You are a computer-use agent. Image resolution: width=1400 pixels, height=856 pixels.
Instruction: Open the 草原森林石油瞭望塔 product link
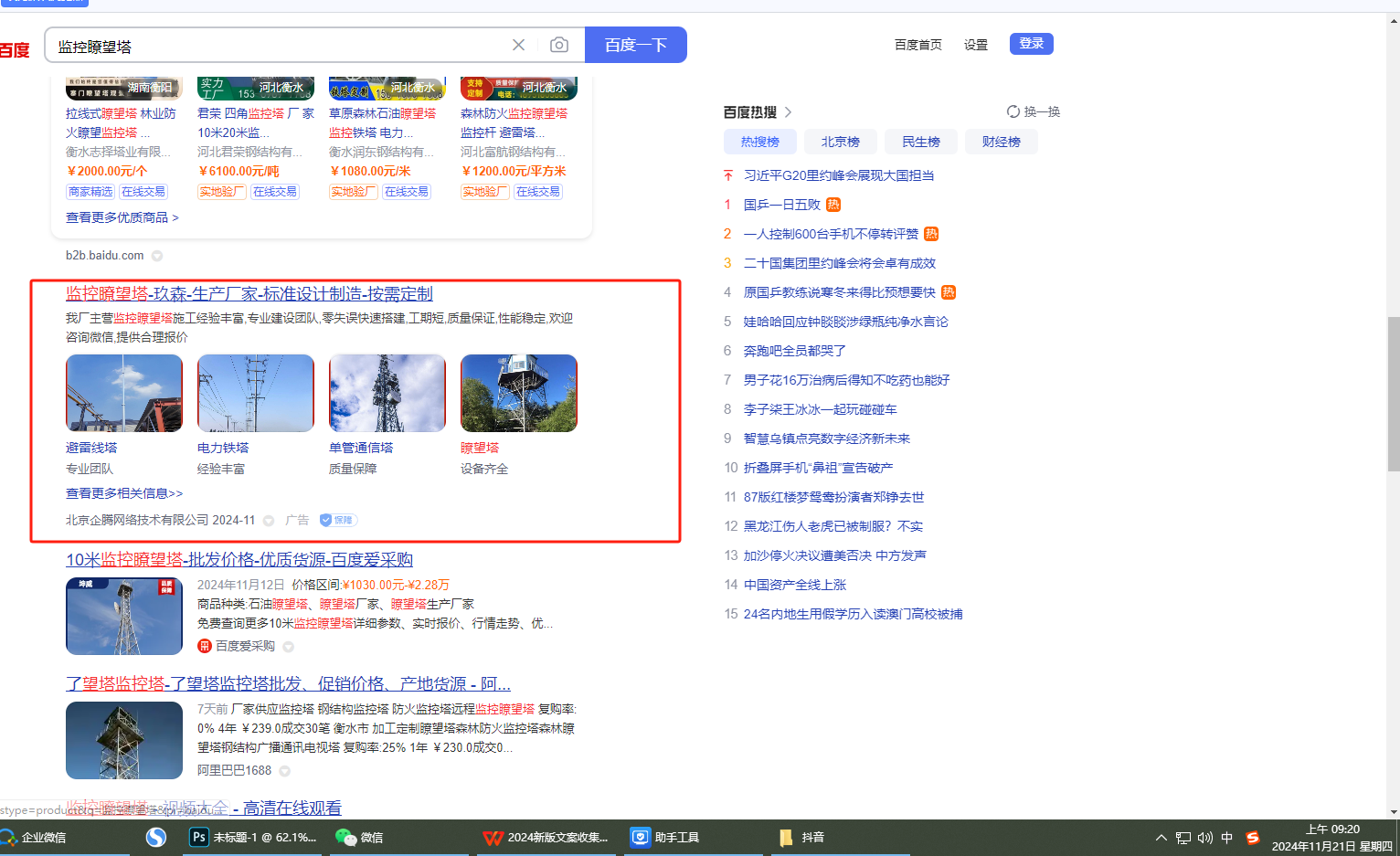(383, 122)
